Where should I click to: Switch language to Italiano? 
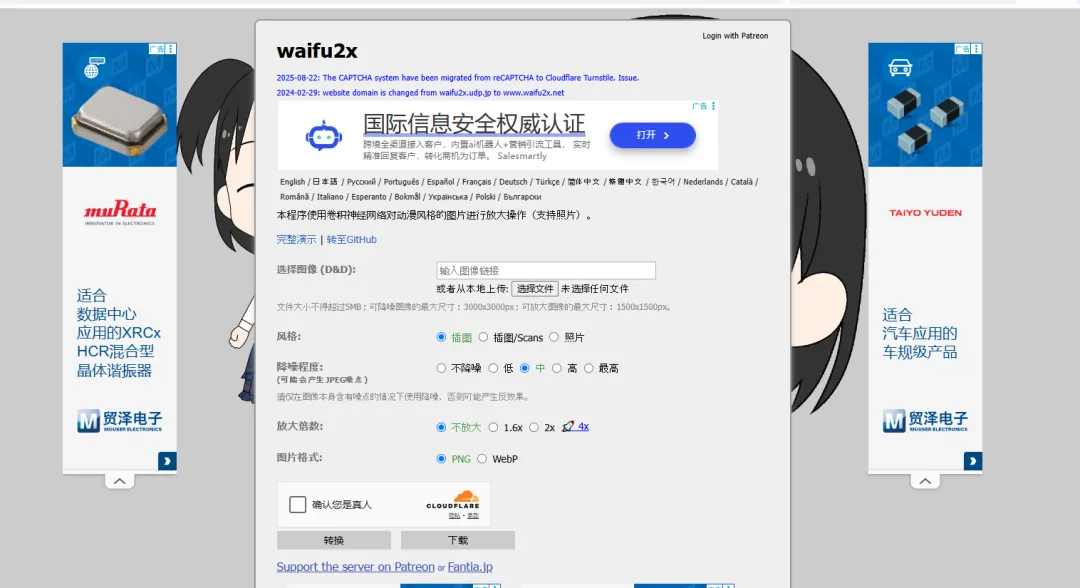coord(330,197)
